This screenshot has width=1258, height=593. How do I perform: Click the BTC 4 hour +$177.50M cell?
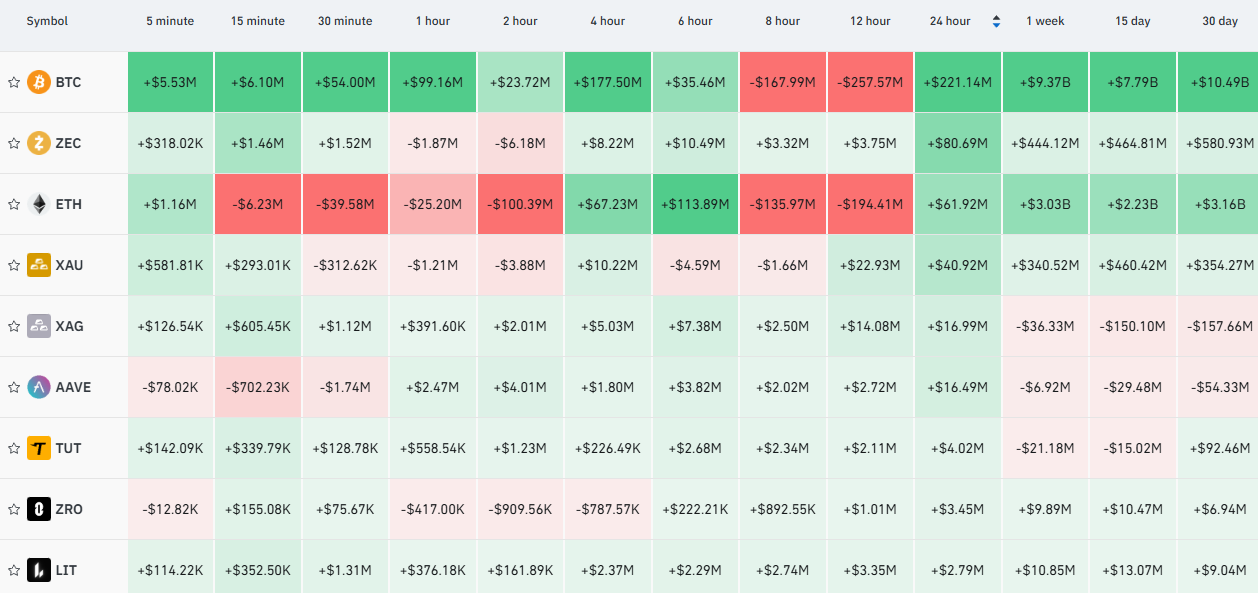tap(608, 82)
